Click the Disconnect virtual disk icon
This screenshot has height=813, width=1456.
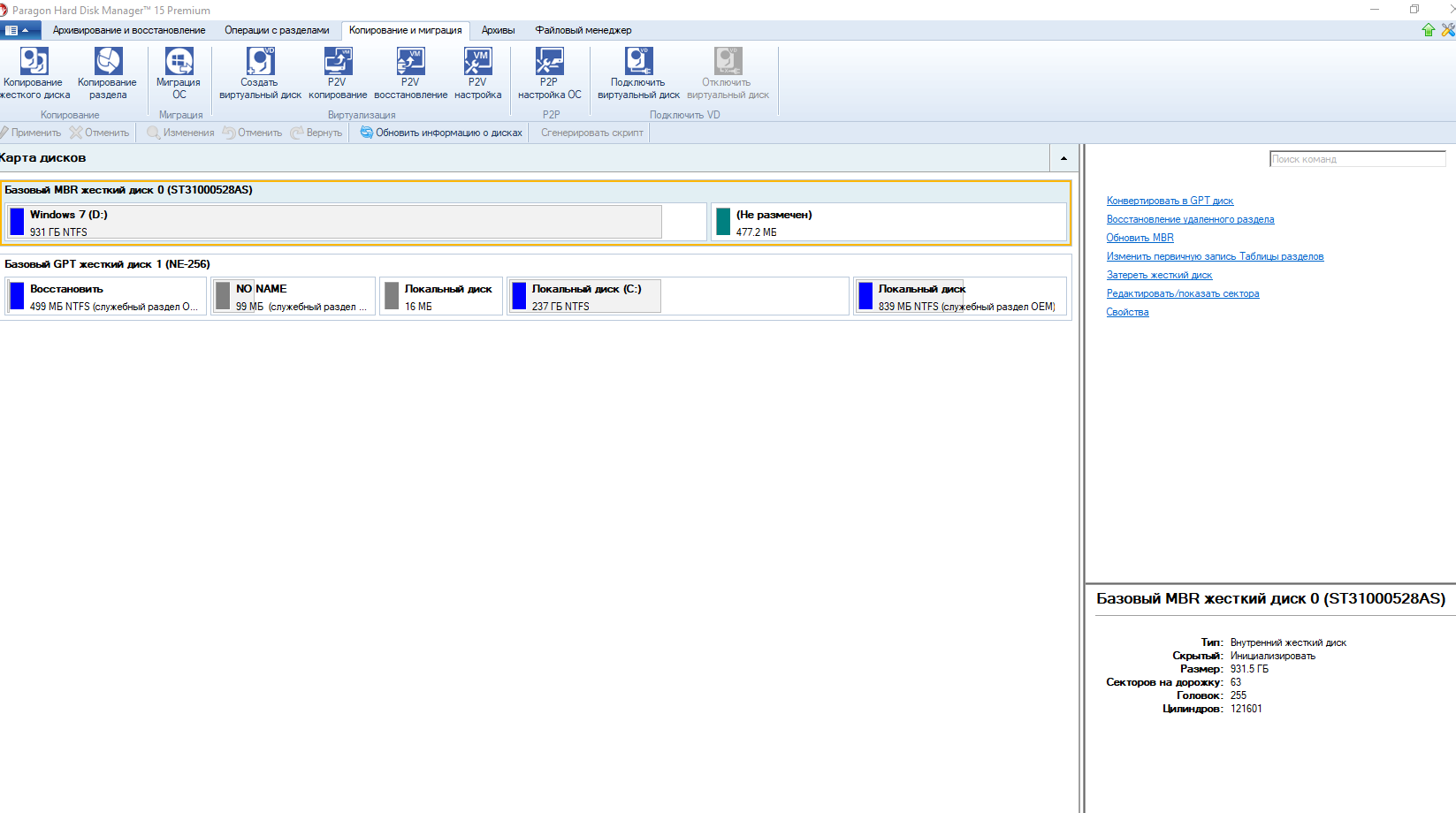pyautogui.click(x=728, y=62)
